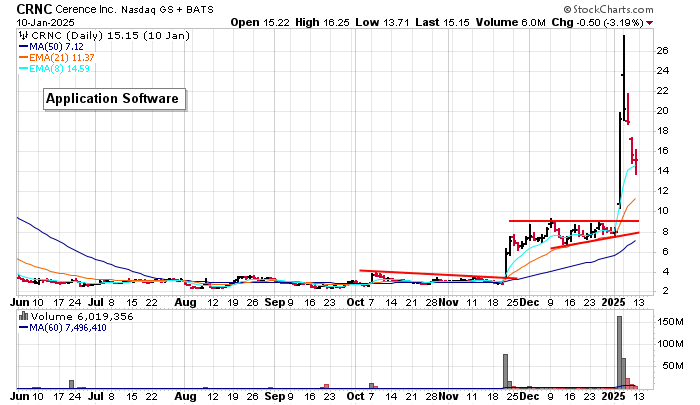
Task: Click the 150M volume axis label
Action: [670, 321]
